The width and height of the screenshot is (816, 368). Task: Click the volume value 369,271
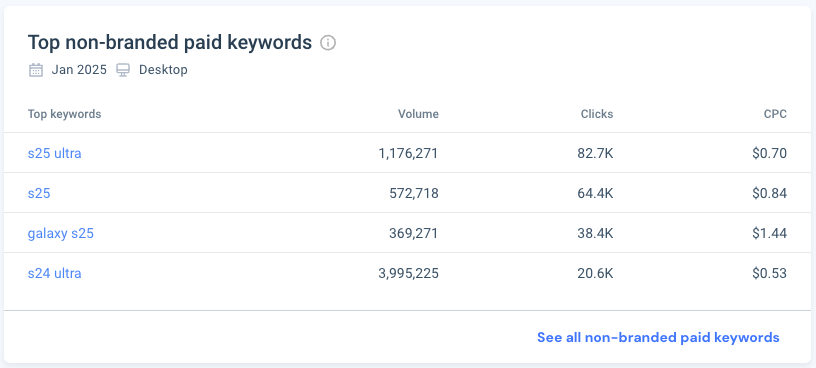pos(414,234)
